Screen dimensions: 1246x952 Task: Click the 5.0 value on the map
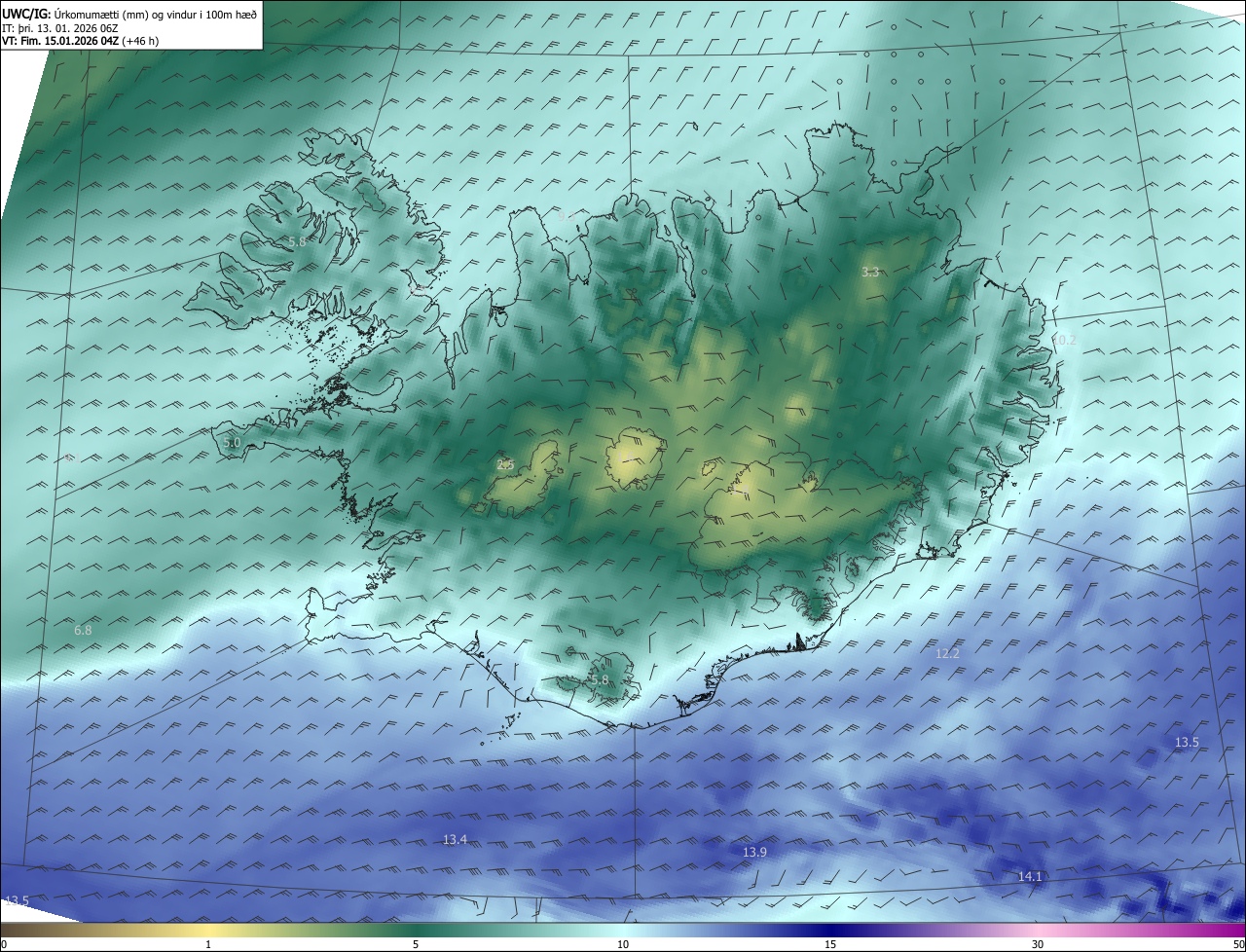[x=232, y=442]
